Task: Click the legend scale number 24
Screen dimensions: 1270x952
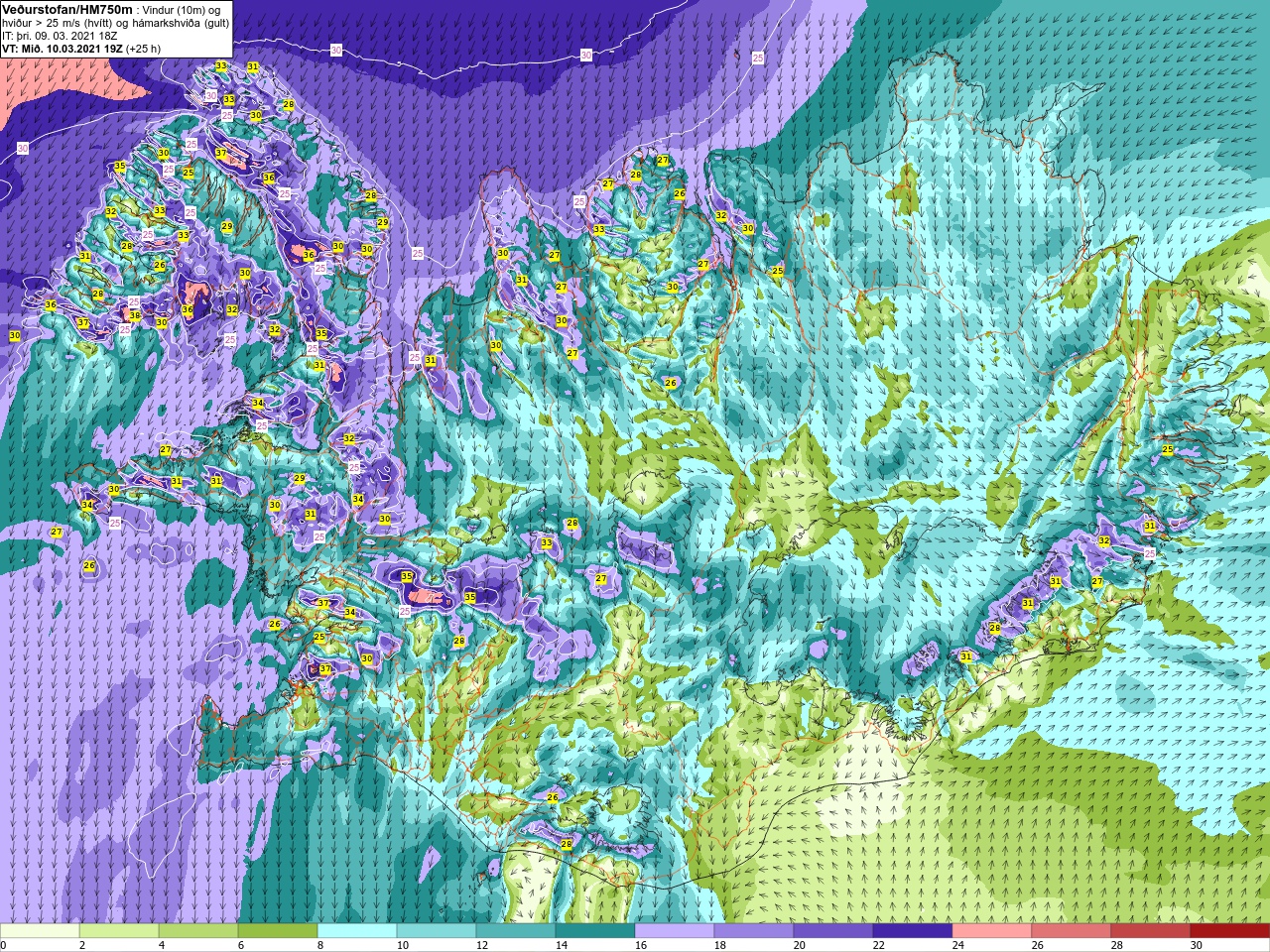Action: (958, 945)
